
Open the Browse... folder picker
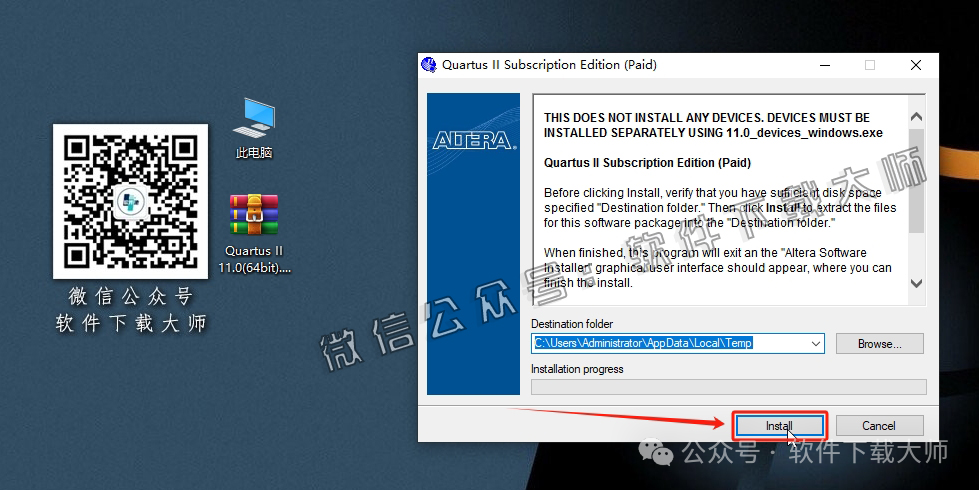[x=879, y=343]
